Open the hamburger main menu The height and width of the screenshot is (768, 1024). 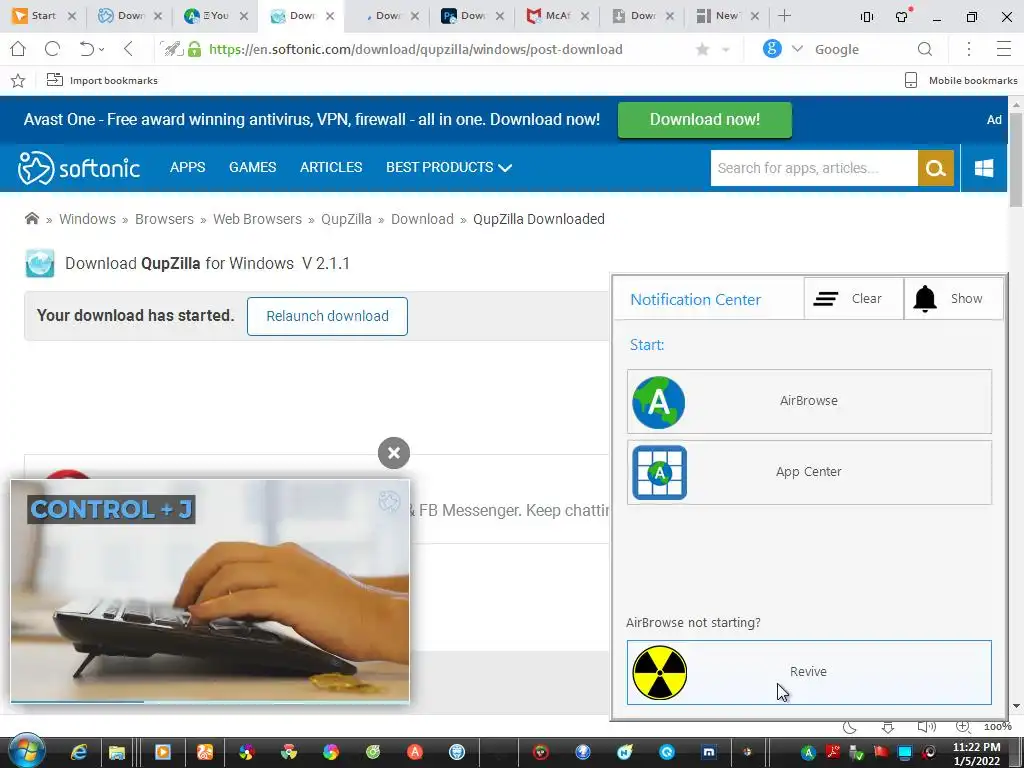point(1004,49)
